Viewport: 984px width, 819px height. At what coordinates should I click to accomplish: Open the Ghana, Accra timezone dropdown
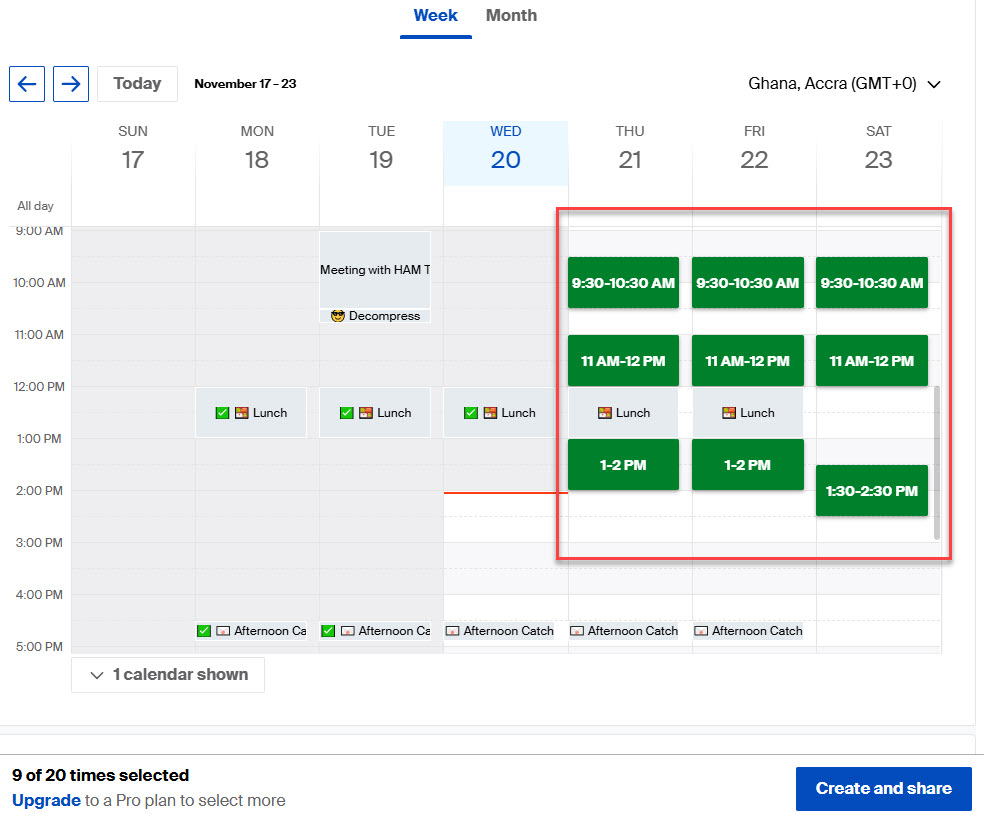click(845, 84)
